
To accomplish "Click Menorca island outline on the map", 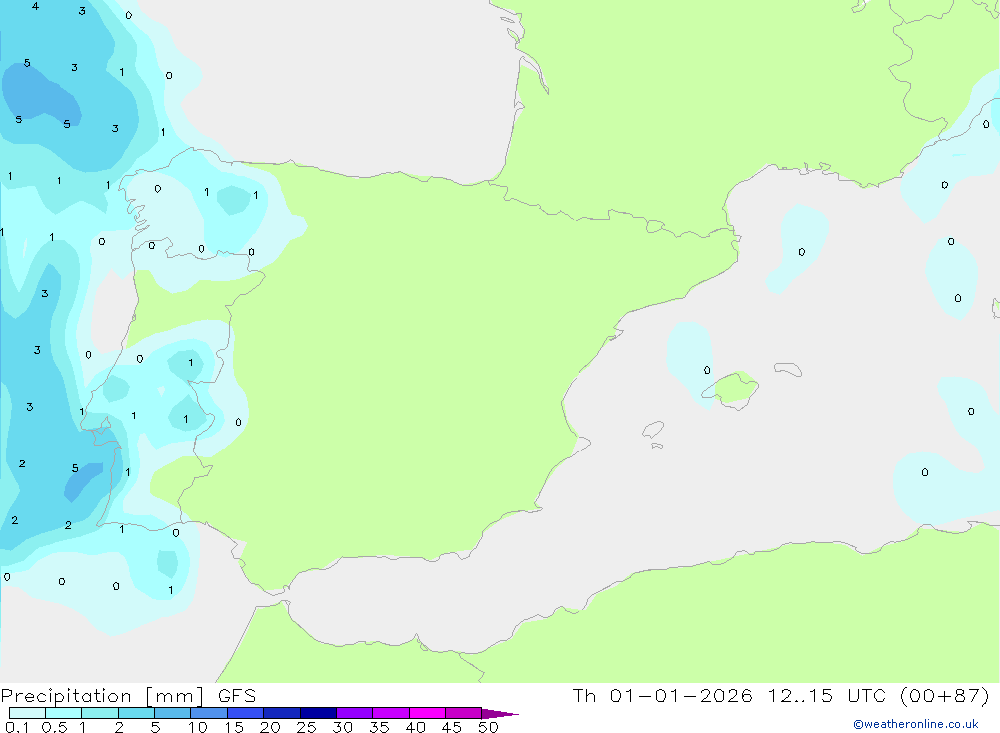I will (x=788, y=369).
